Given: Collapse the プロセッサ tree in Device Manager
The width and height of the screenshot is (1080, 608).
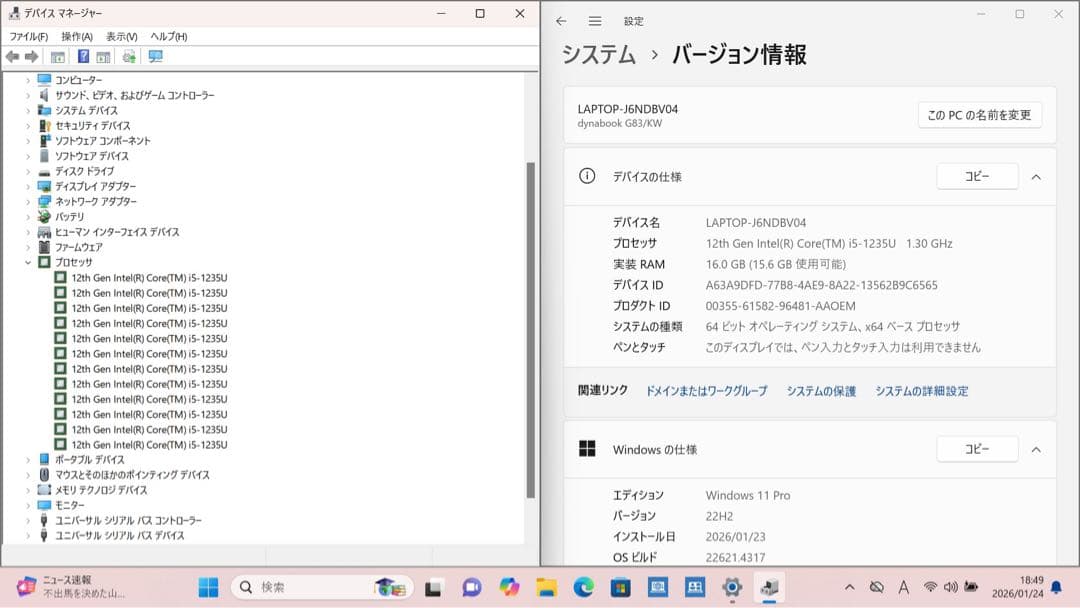Looking at the screenshot, I should tap(29, 262).
